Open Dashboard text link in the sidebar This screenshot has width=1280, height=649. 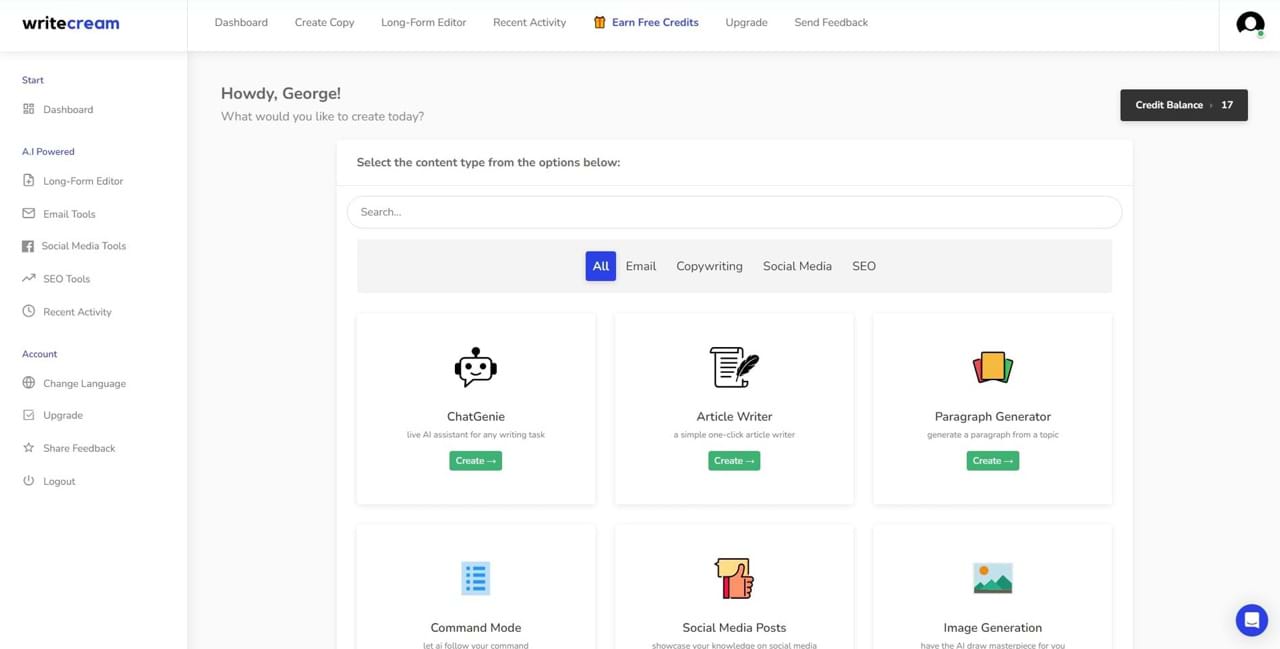pyautogui.click(x=68, y=110)
